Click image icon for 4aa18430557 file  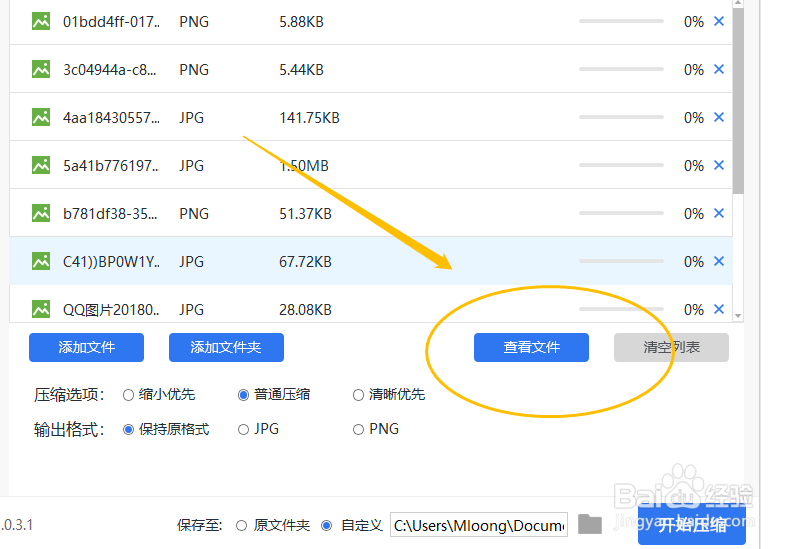pyautogui.click(x=41, y=117)
